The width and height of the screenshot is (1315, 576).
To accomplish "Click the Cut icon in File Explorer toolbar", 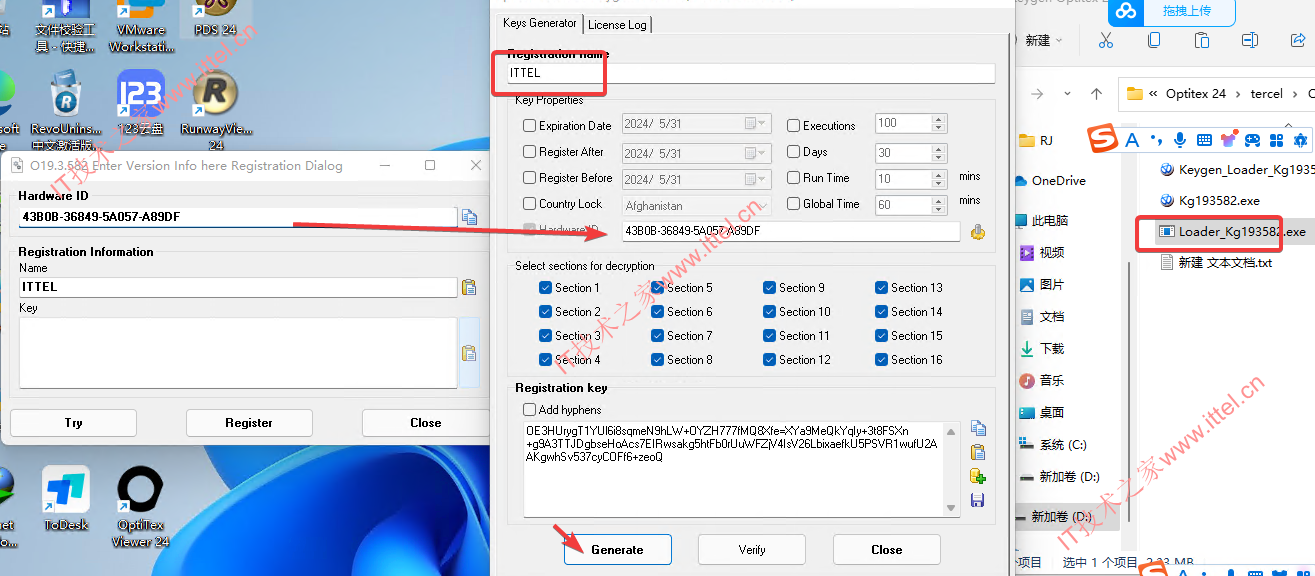I will [x=1105, y=40].
